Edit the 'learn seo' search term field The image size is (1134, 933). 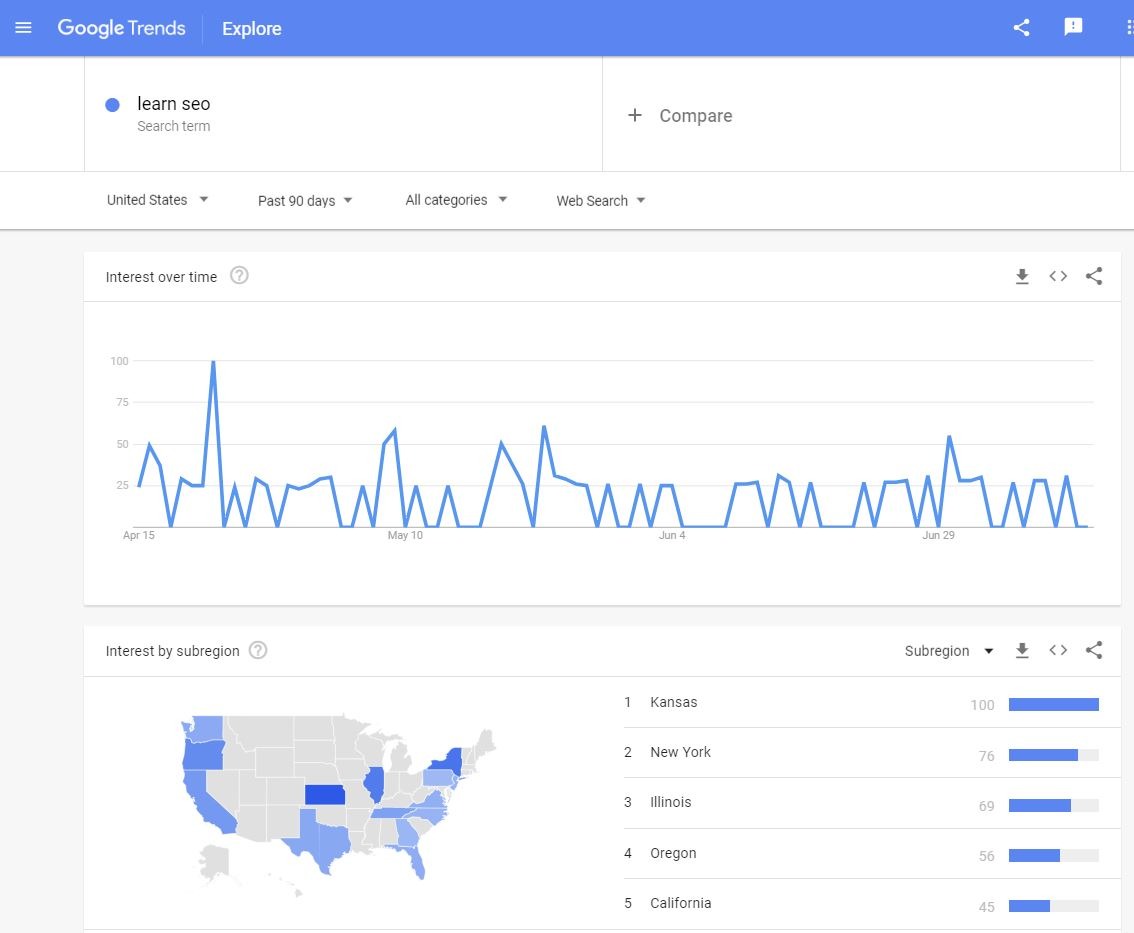(344, 114)
